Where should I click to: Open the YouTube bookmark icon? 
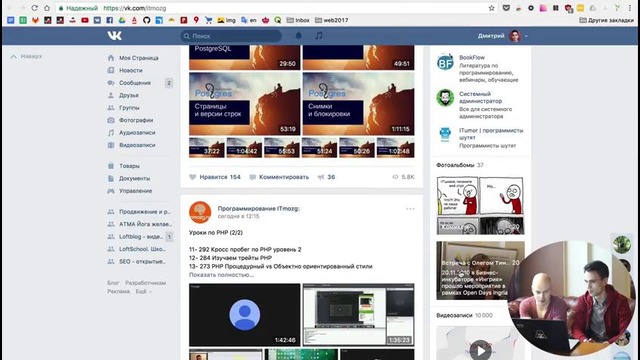pos(85,20)
